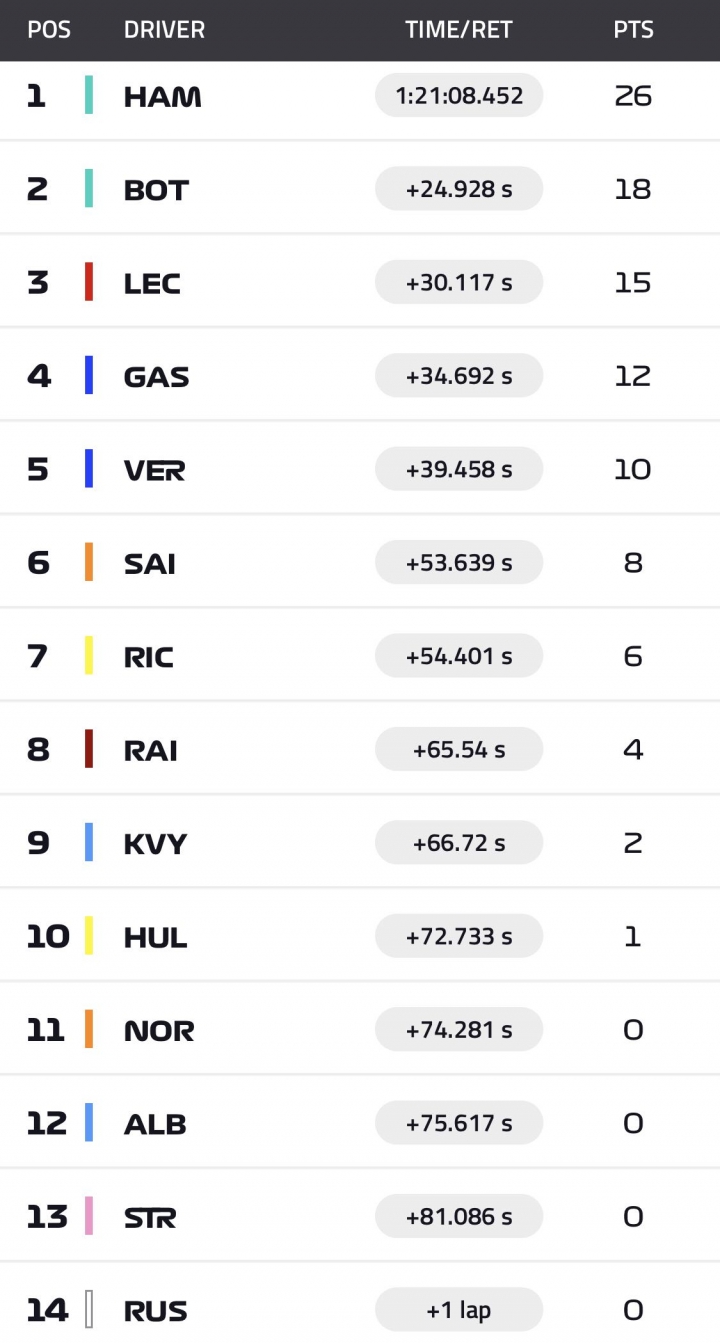The width and height of the screenshot is (720, 1343).
Task: Select driver BOT in the results list
Action: 156,190
